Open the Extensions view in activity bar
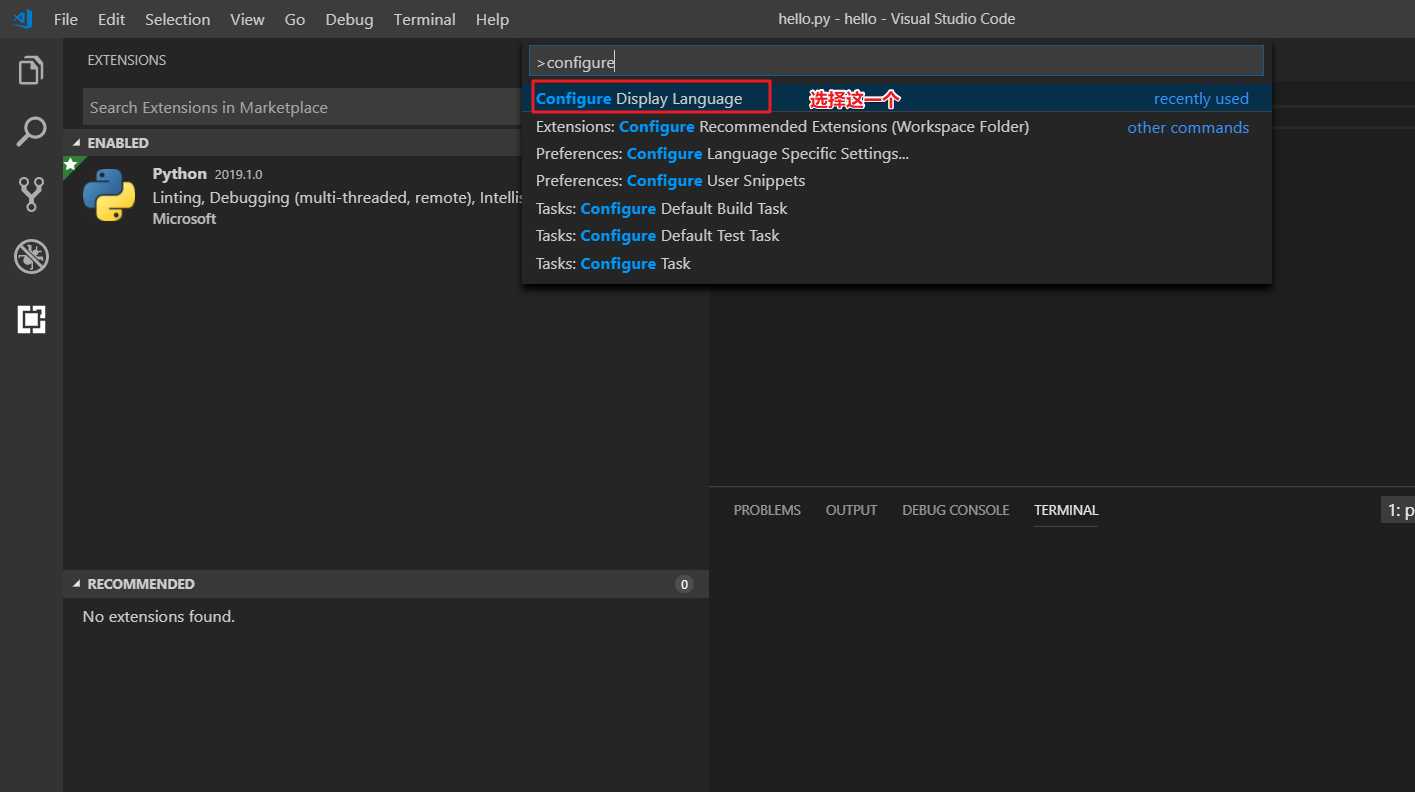Viewport: 1415px width, 792px height. [31, 320]
